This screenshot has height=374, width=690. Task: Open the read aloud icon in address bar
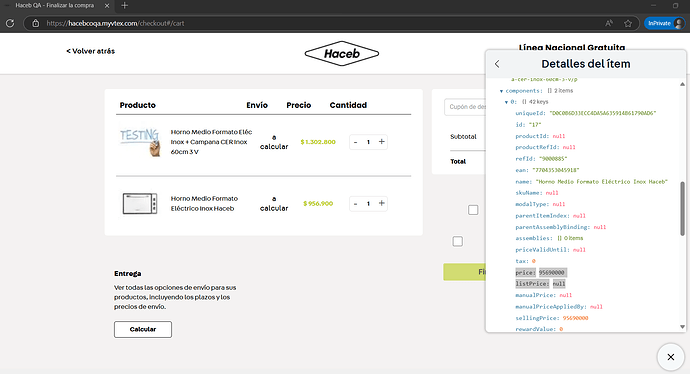tap(609, 23)
